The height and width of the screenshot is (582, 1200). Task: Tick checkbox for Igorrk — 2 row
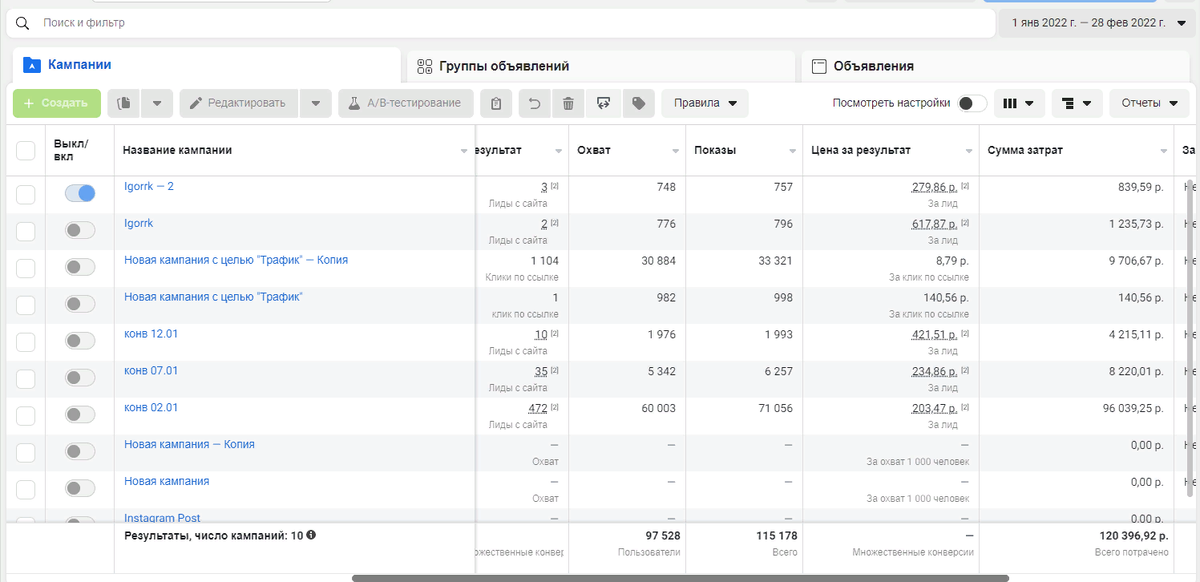(x=26, y=194)
